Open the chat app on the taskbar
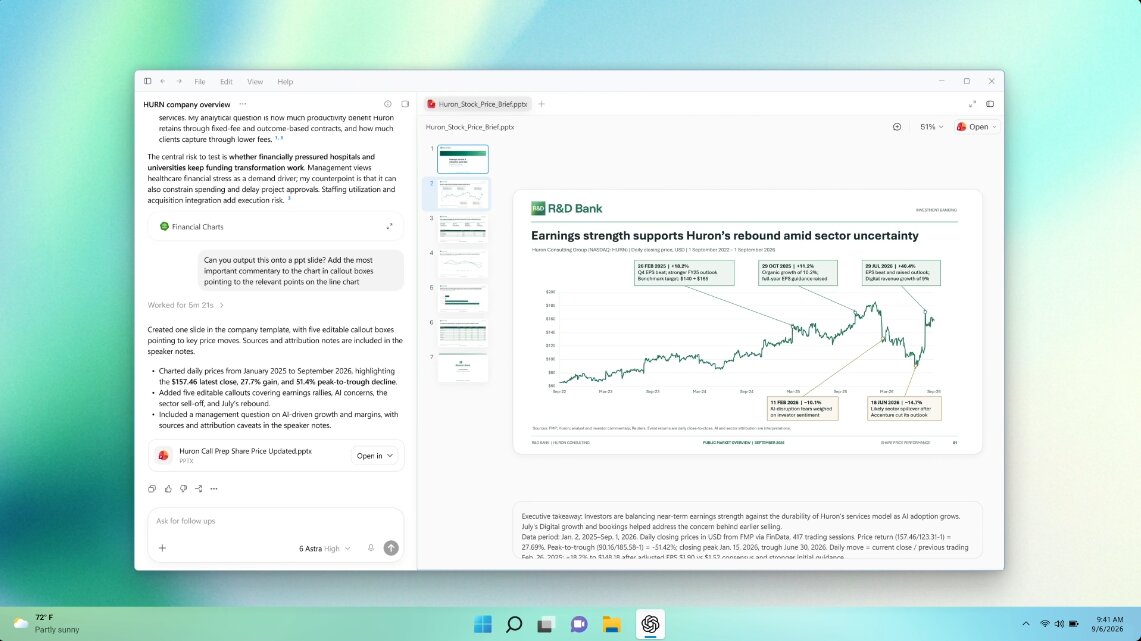 [x=579, y=624]
